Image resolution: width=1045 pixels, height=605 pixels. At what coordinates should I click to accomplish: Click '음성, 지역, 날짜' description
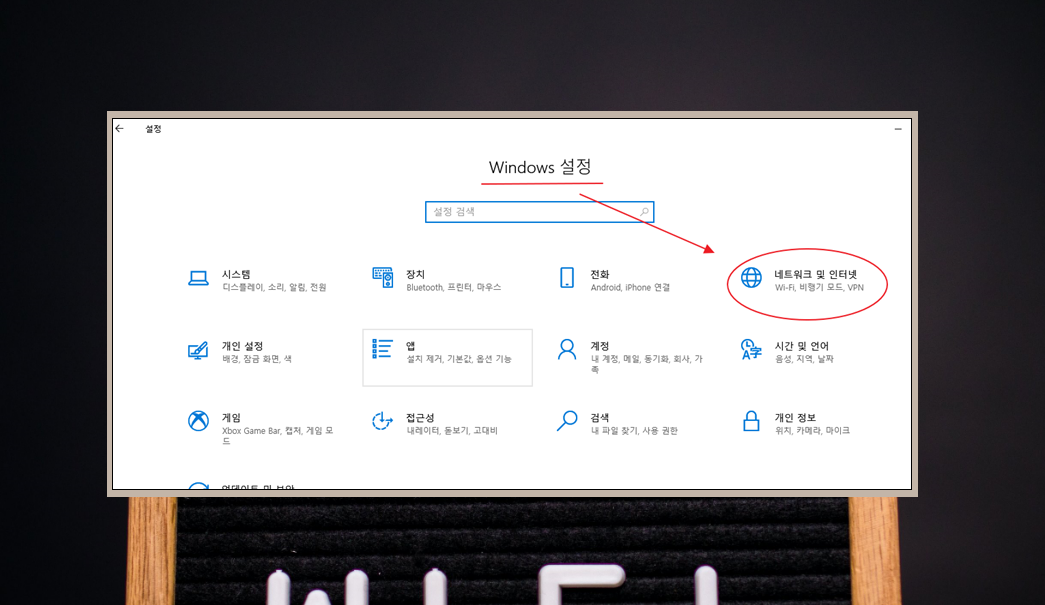[x=804, y=359]
